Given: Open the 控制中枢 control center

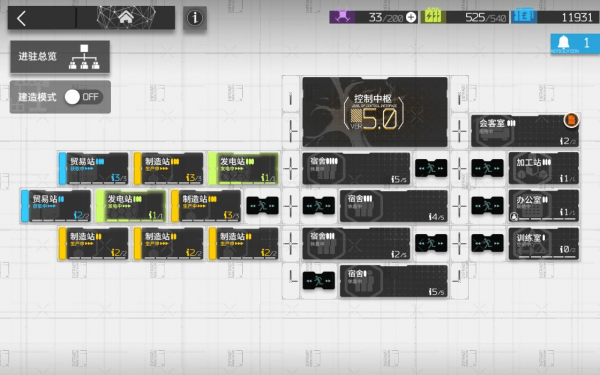Looking at the screenshot, I should 375,112.
